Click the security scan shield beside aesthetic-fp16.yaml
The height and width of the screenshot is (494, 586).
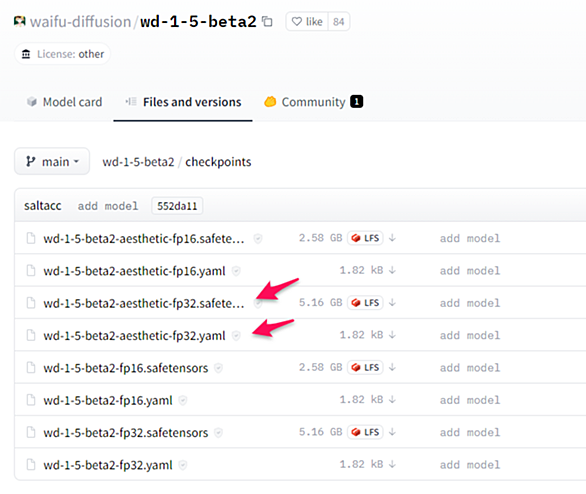point(236,271)
